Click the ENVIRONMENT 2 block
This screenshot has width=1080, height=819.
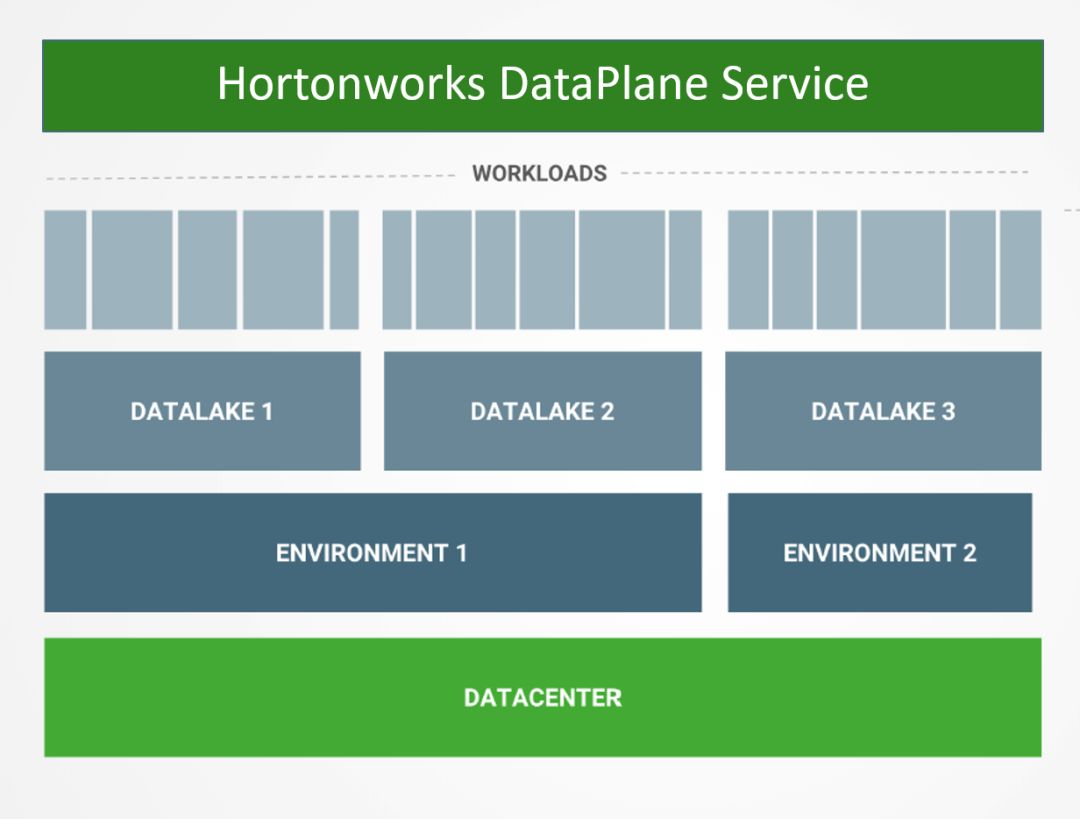[x=880, y=552]
